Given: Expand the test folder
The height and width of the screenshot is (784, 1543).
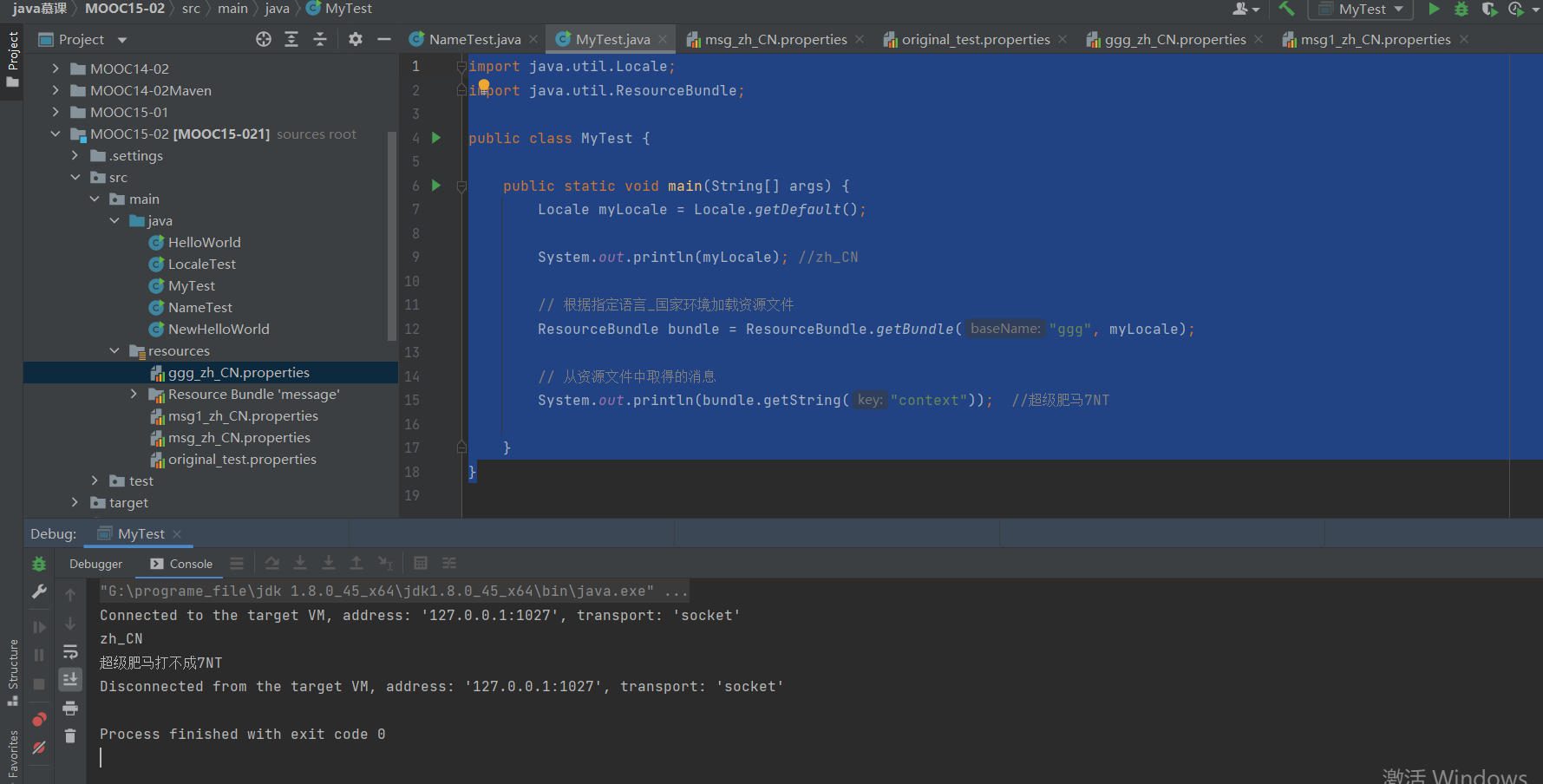Looking at the screenshot, I should pyautogui.click(x=95, y=480).
